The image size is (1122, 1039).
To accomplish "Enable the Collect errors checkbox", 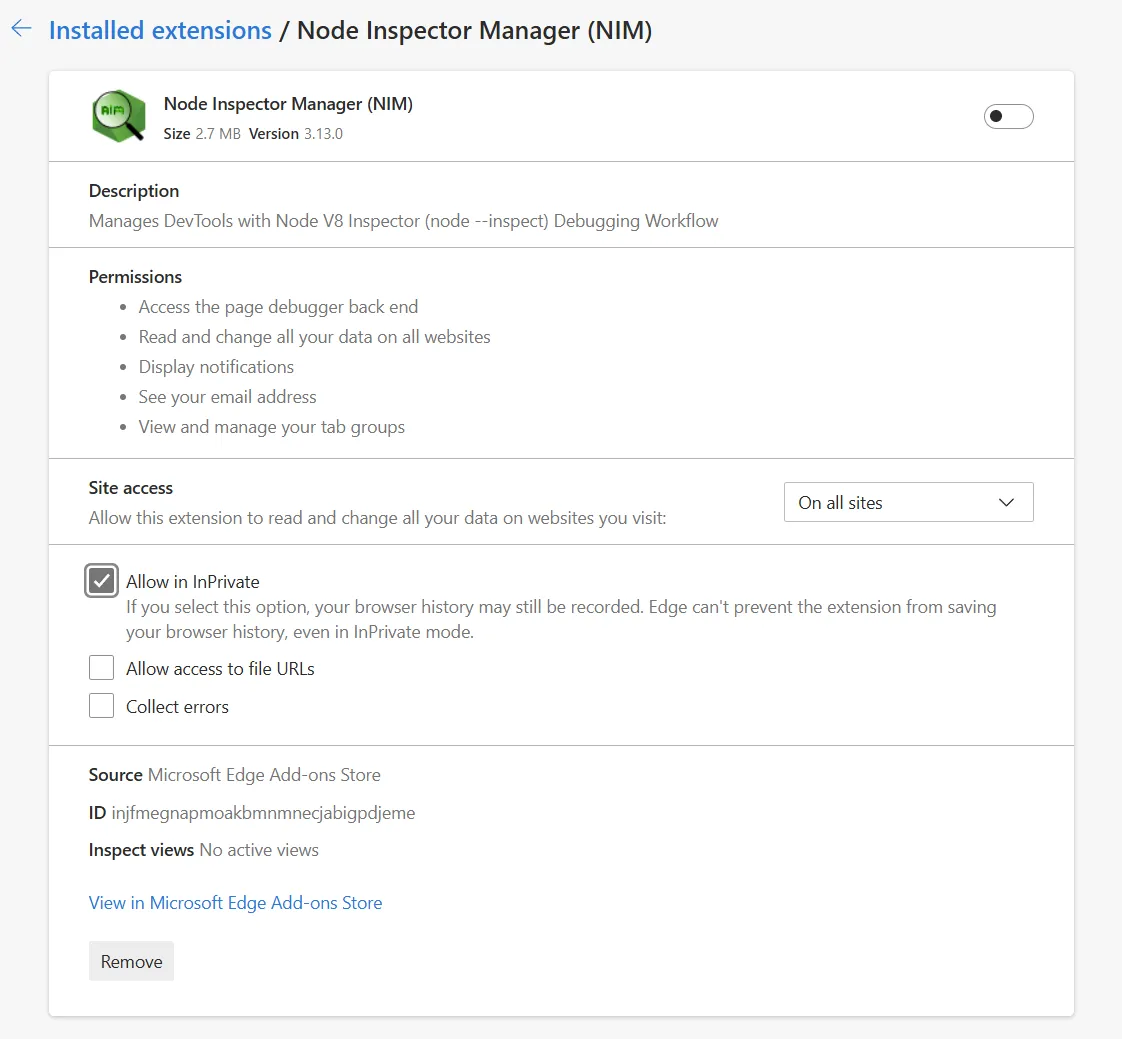I will [x=102, y=706].
